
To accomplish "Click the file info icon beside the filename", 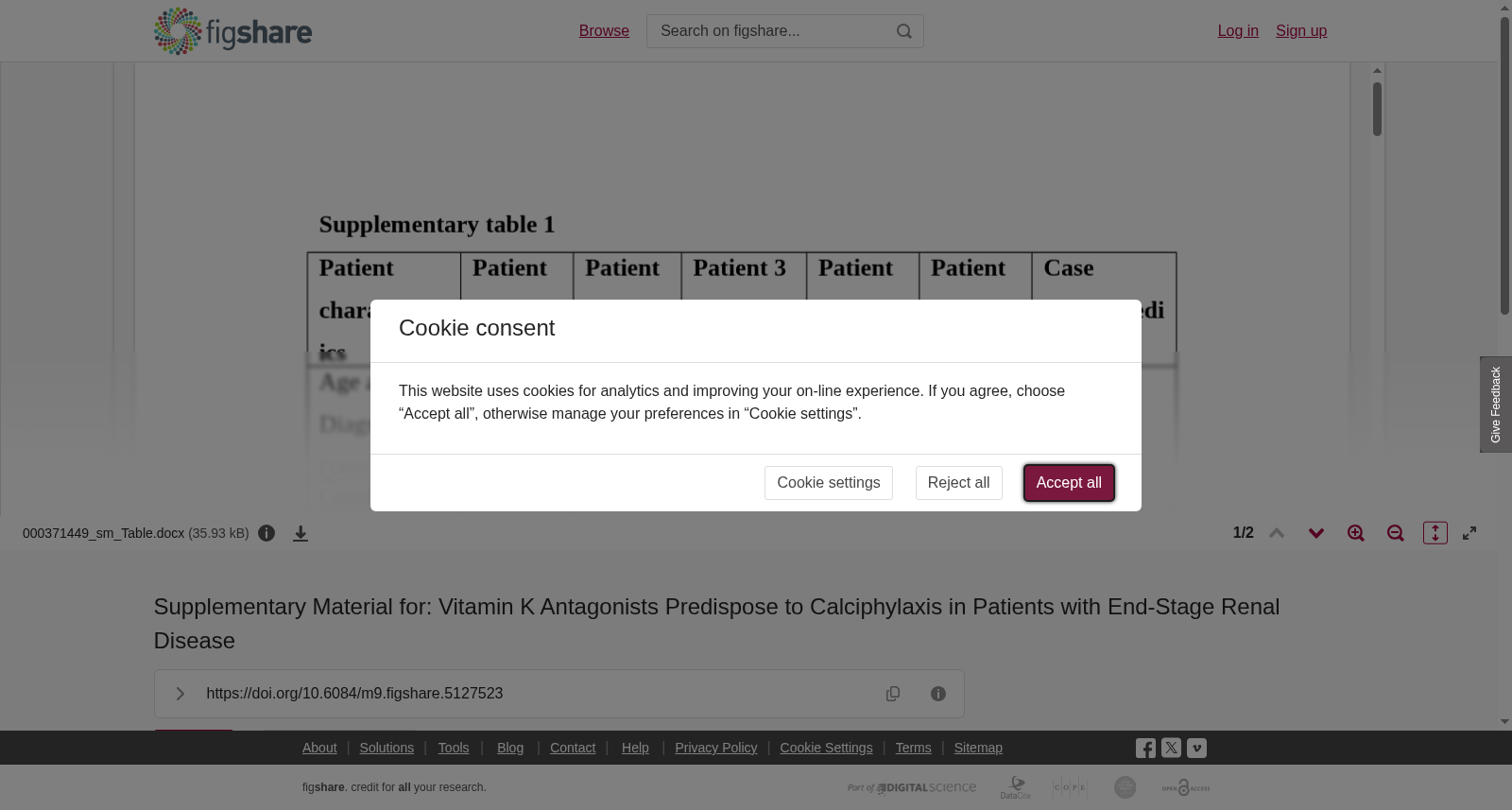I will pyautogui.click(x=266, y=533).
